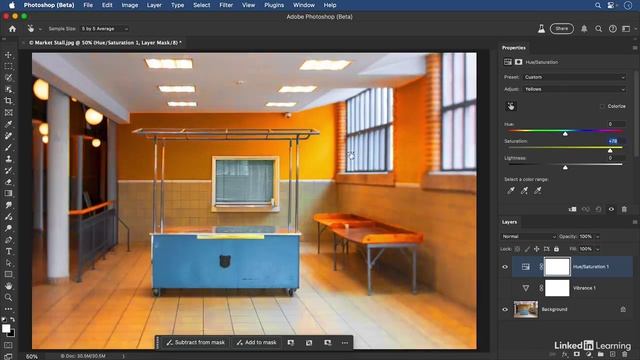Clip adjustment to the layer below

pyautogui.click(x=573, y=209)
